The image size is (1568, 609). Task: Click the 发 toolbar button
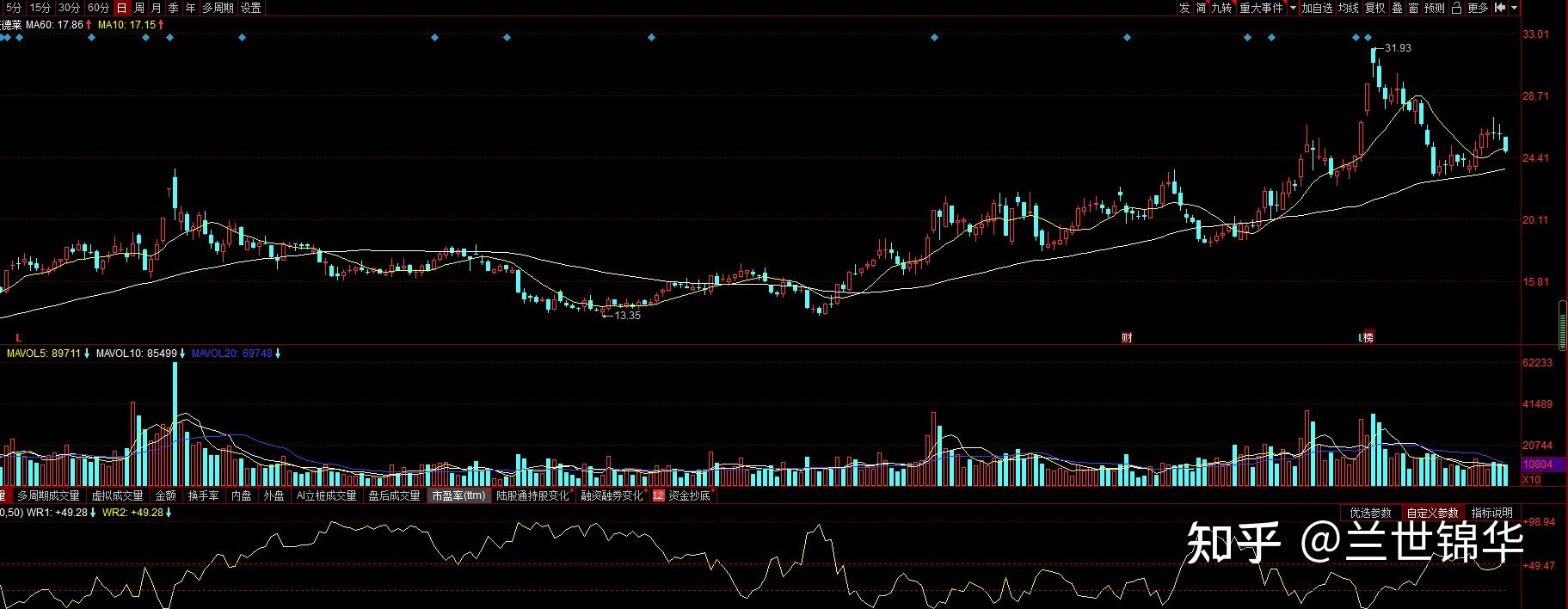pyautogui.click(x=1184, y=8)
